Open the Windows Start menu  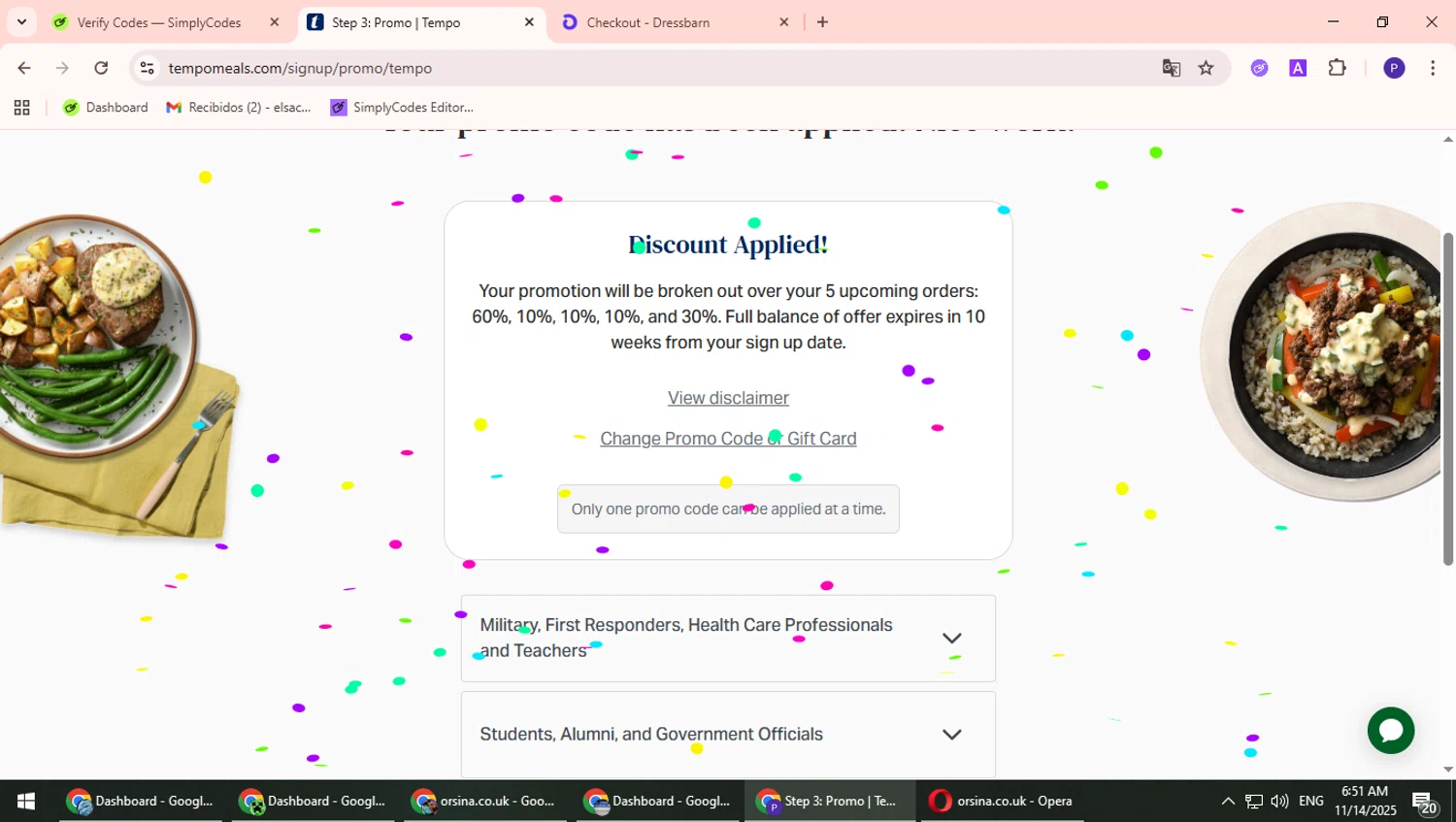pos(26,802)
